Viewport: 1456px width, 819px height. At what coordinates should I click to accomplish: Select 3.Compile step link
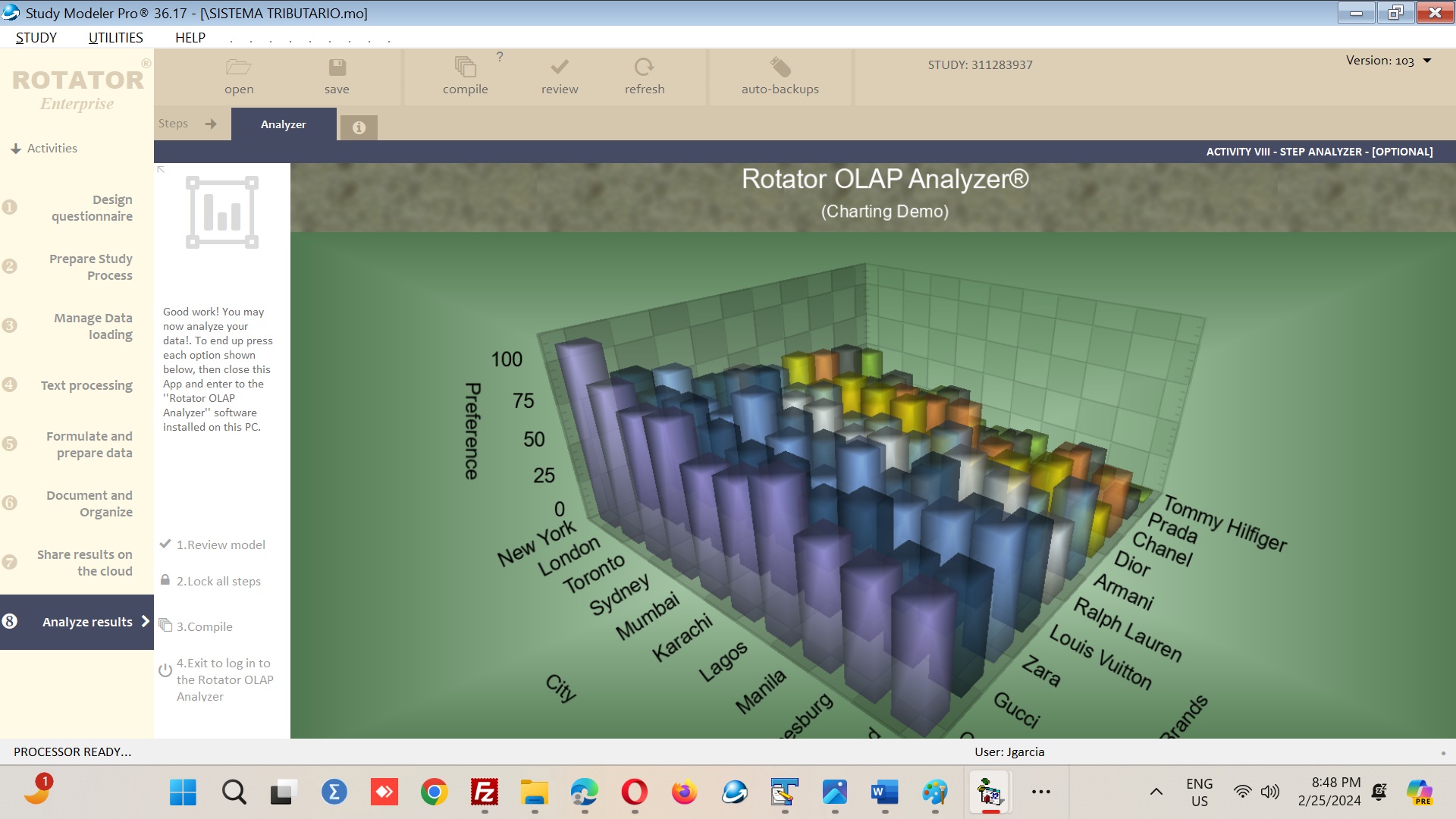204,626
